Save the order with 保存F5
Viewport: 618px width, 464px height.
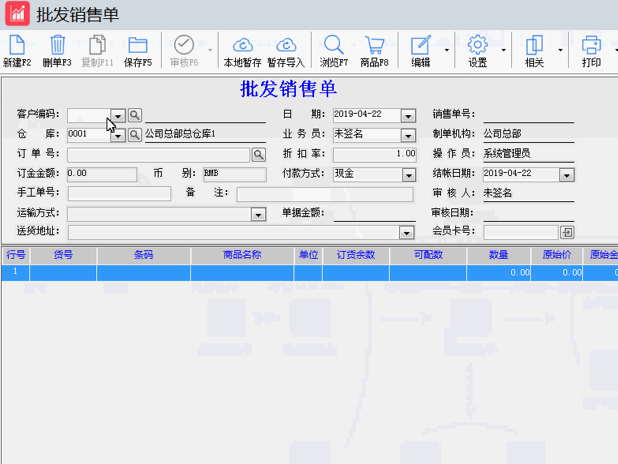138,51
